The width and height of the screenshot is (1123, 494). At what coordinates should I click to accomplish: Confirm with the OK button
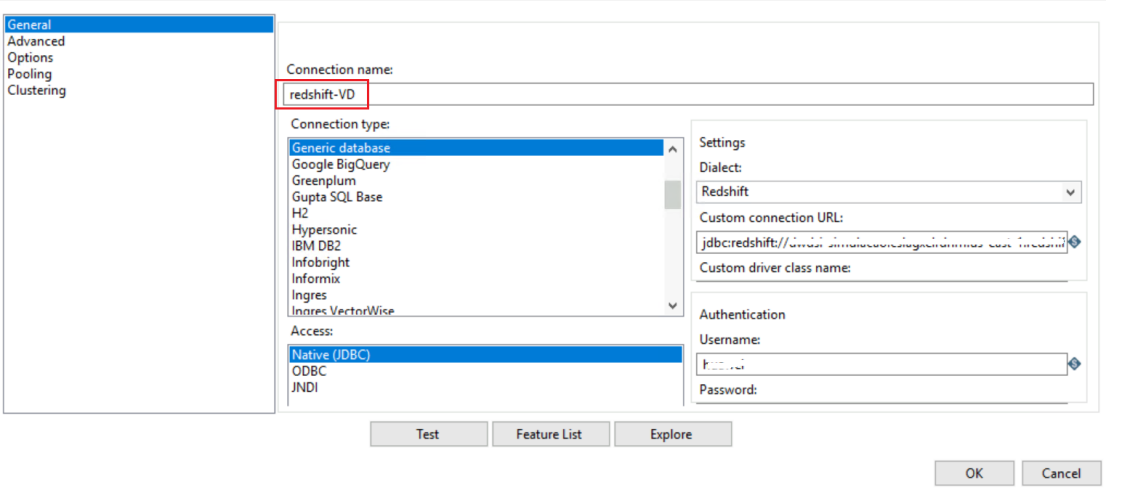click(x=974, y=473)
